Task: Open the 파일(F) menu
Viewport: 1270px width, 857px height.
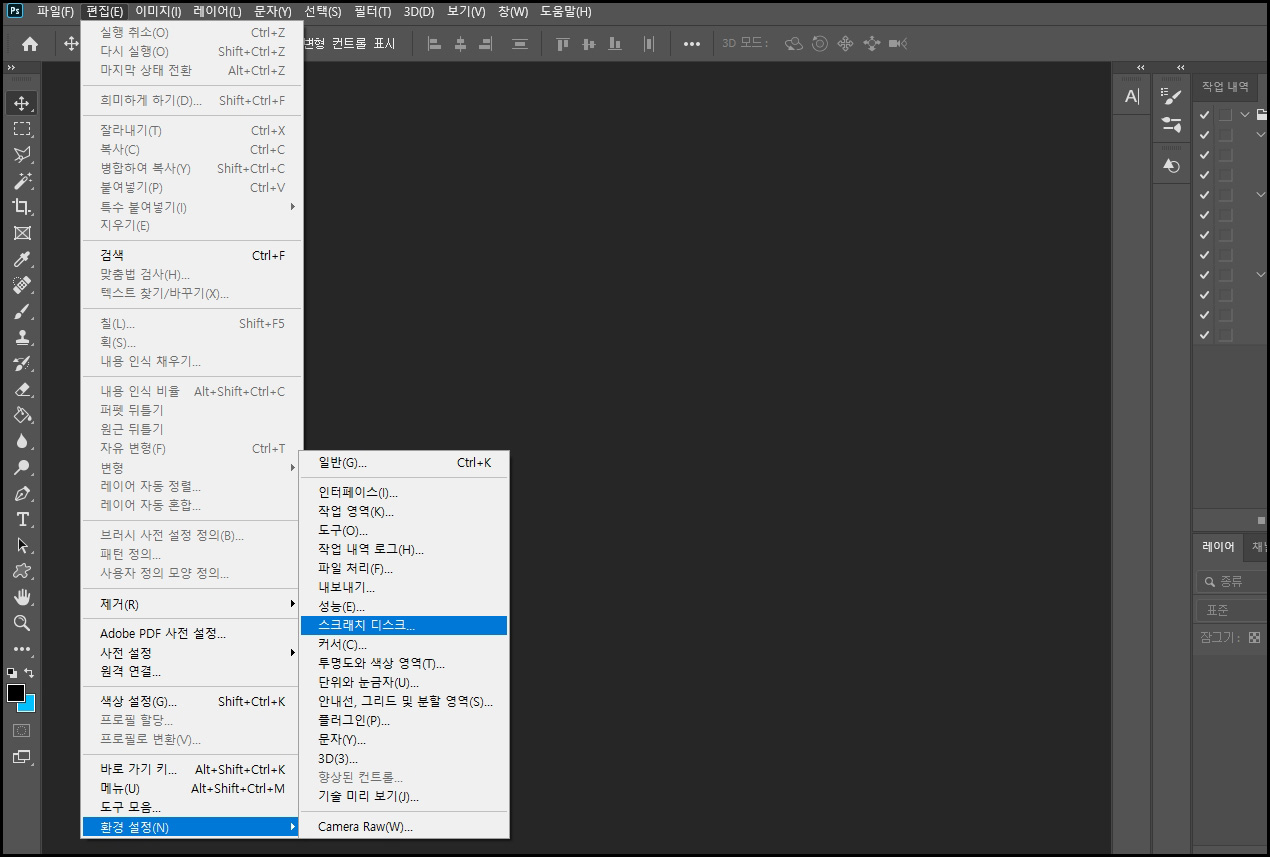Action: 55,12
